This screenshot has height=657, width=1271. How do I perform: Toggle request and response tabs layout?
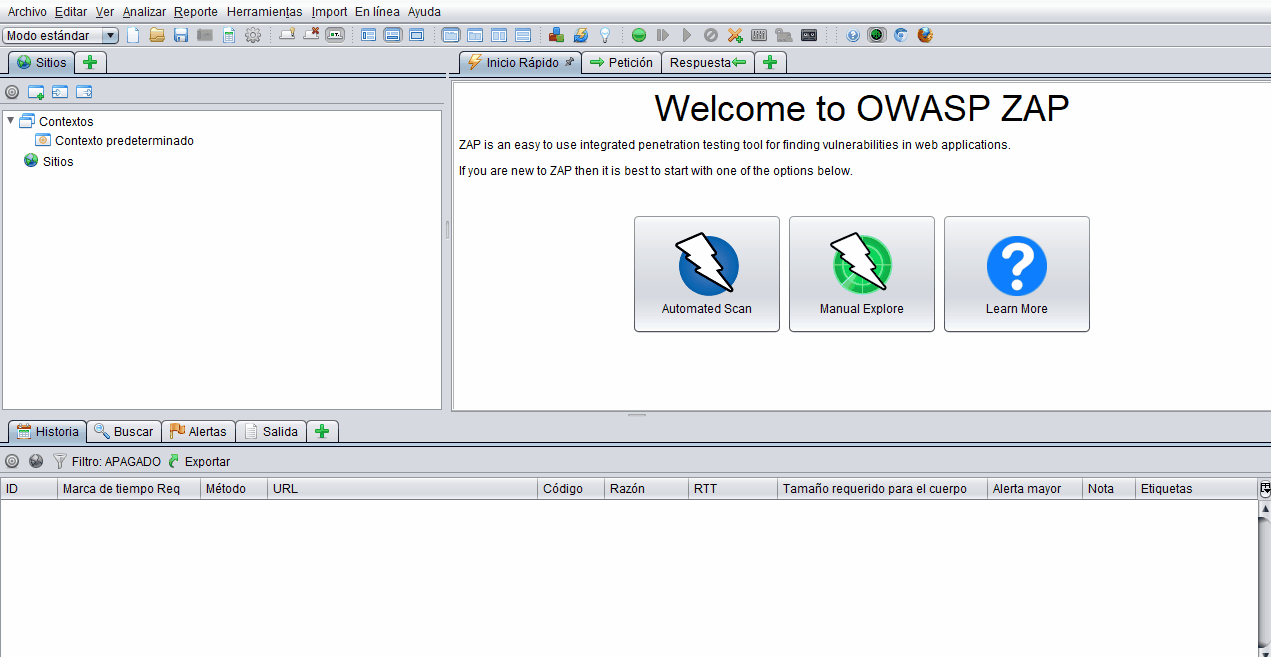451,35
